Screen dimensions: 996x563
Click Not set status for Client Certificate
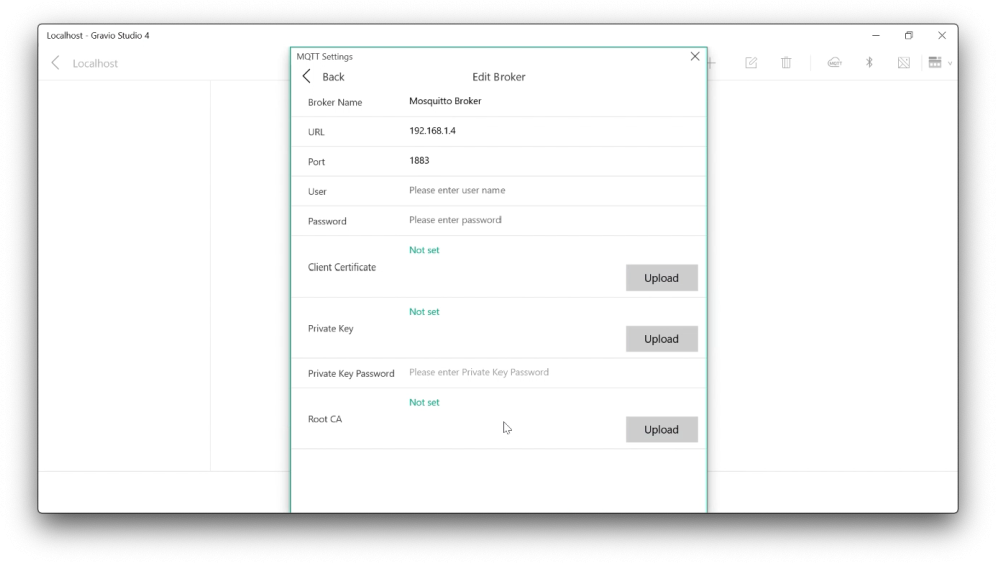pos(424,250)
